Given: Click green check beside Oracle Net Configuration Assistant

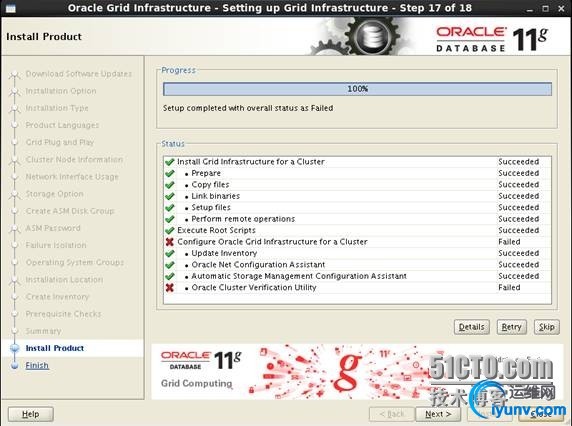Looking at the screenshot, I should [x=169, y=264].
